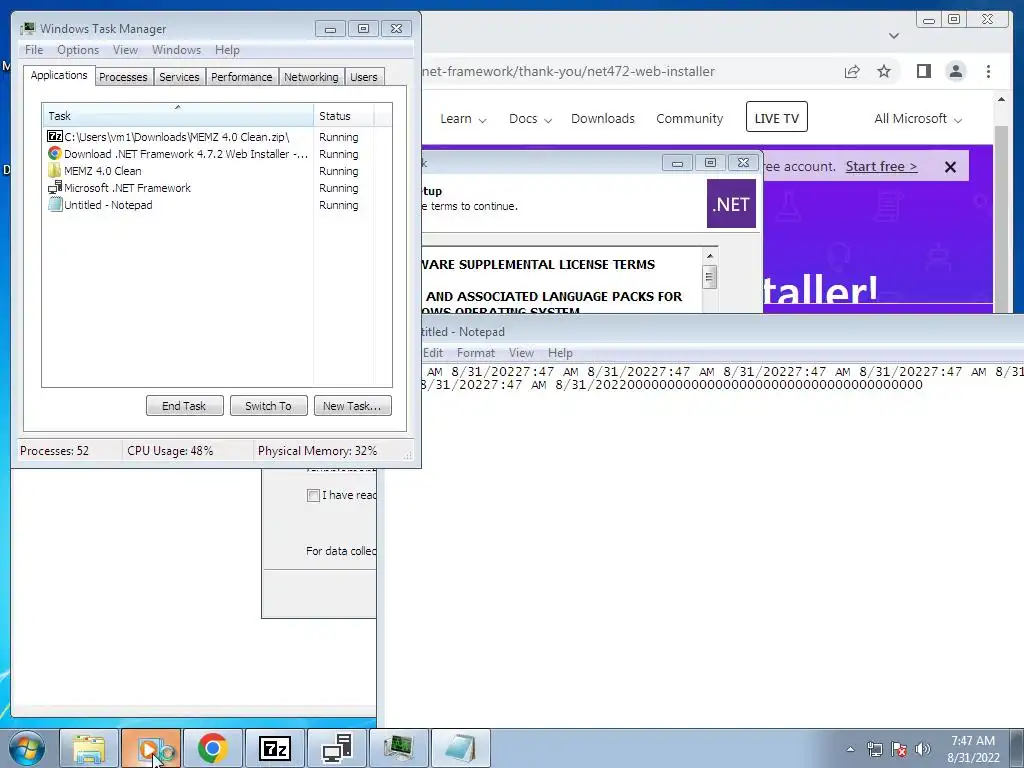Click Task Manager title bar icon
The height and width of the screenshot is (768, 1024).
[x=27, y=29]
